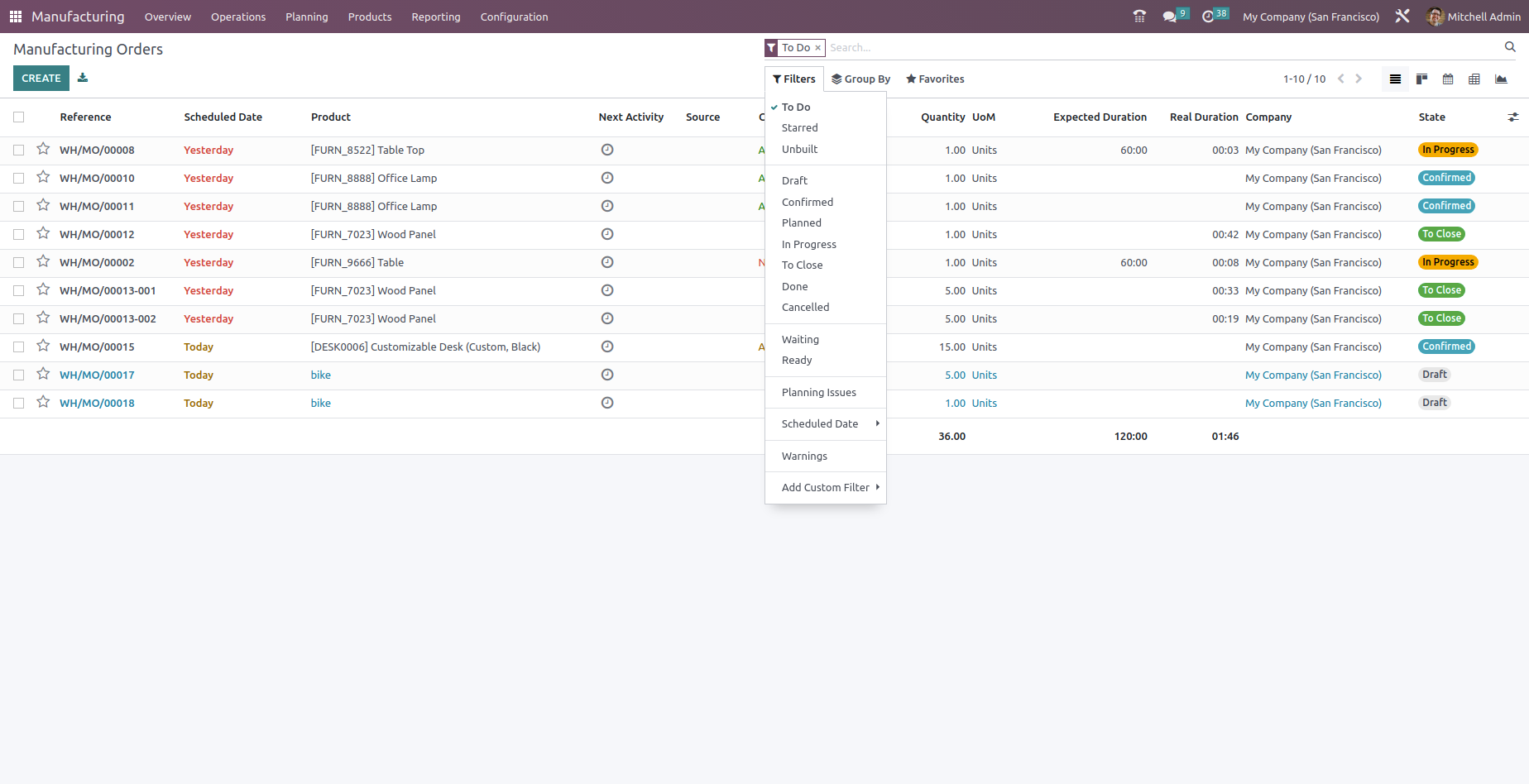Apply the Planning Issues filter
The height and width of the screenshot is (784, 1529).
pos(826,393)
